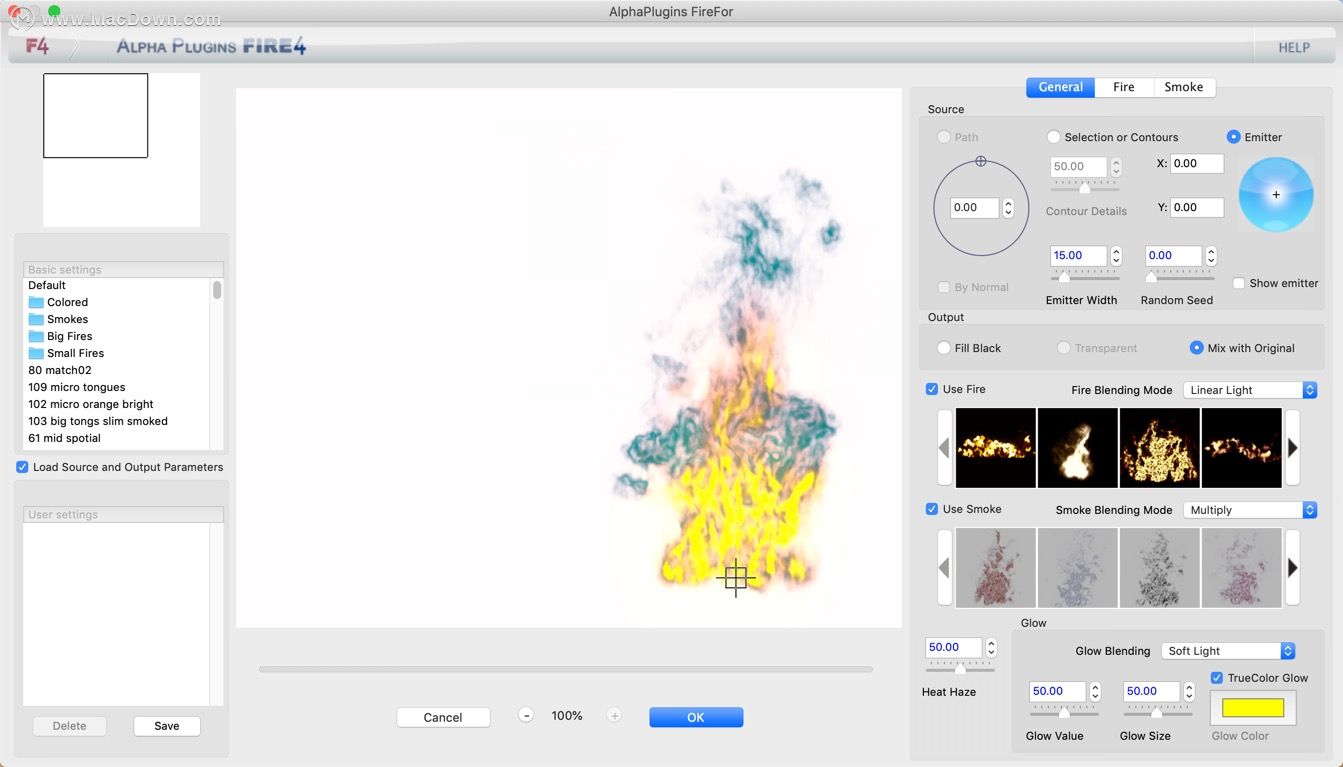Click the F4 logo icon

[x=37, y=46]
